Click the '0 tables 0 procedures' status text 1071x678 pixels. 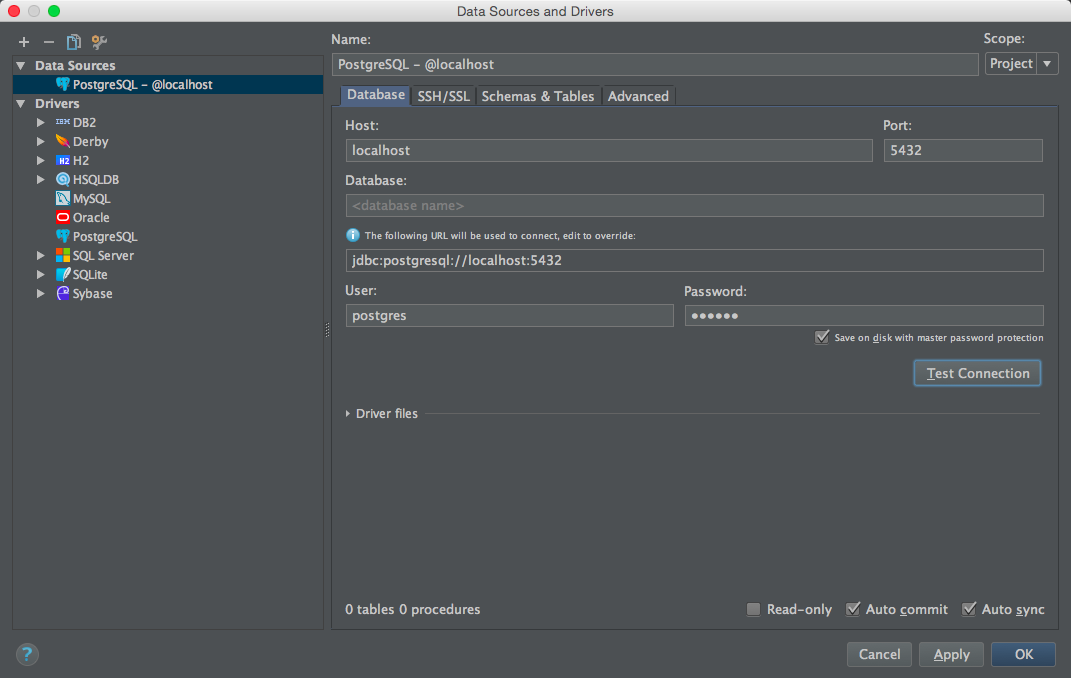(x=413, y=609)
